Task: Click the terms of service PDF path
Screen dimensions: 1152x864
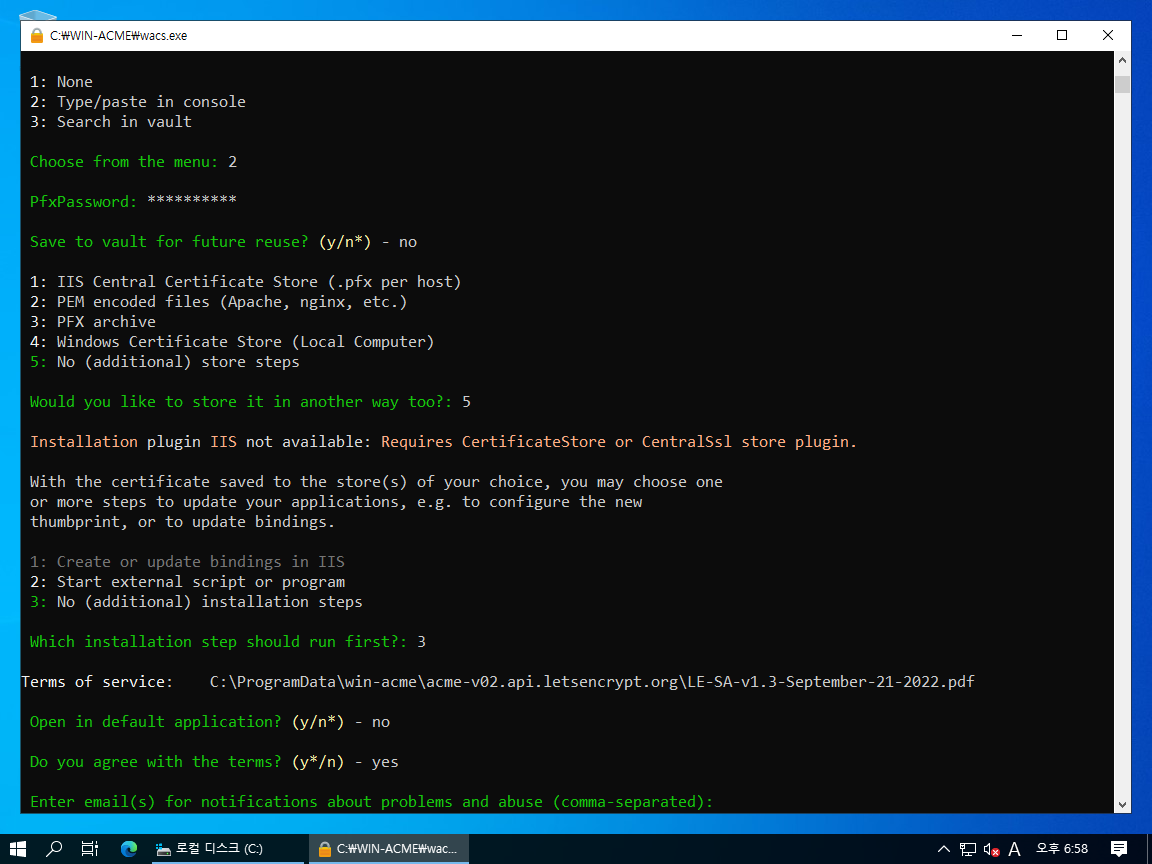Action: coord(592,682)
